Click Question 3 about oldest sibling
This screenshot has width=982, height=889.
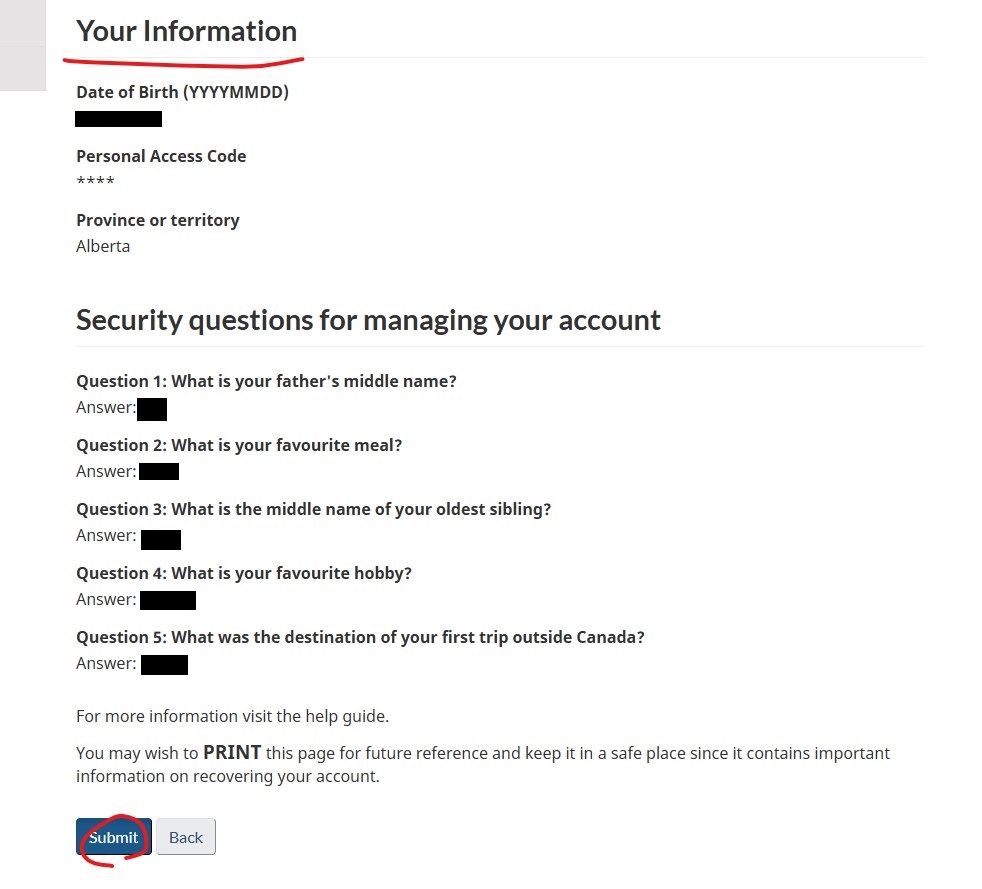(x=313, y=509)
